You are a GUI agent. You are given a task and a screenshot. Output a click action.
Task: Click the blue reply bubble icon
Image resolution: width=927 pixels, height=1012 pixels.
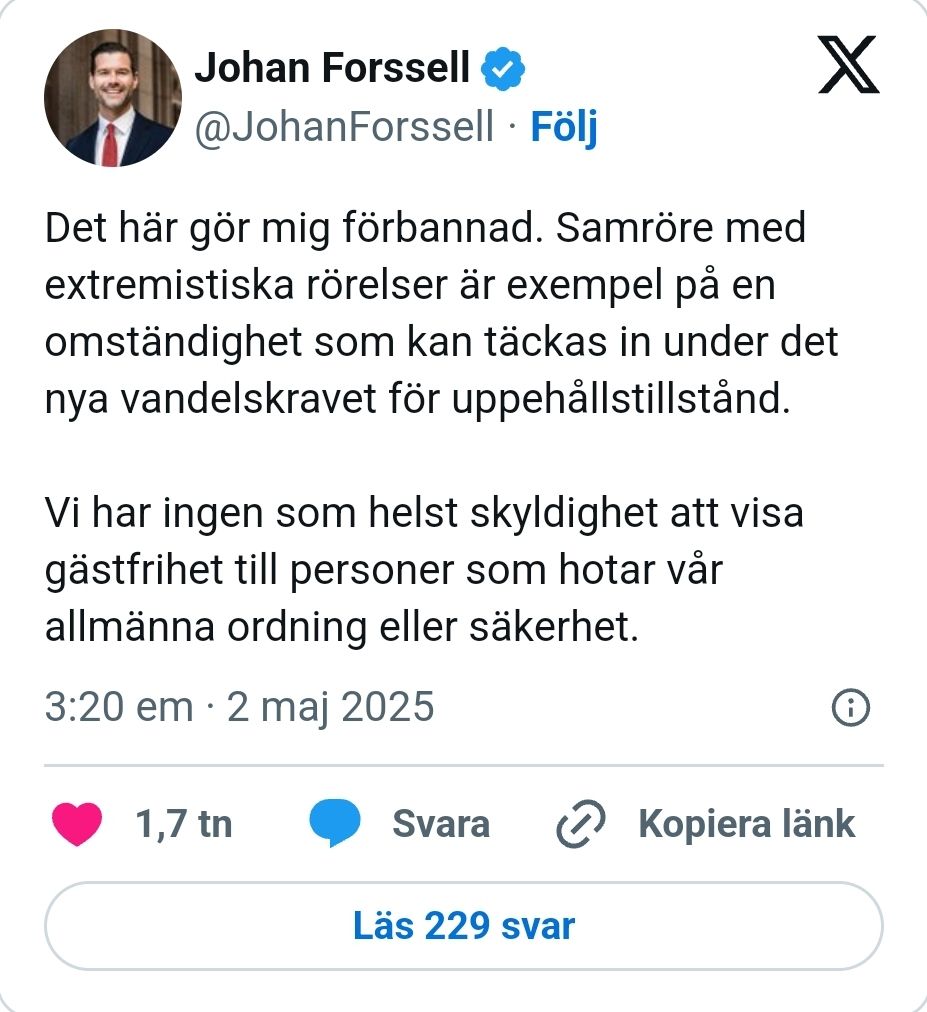pos(335,825)
